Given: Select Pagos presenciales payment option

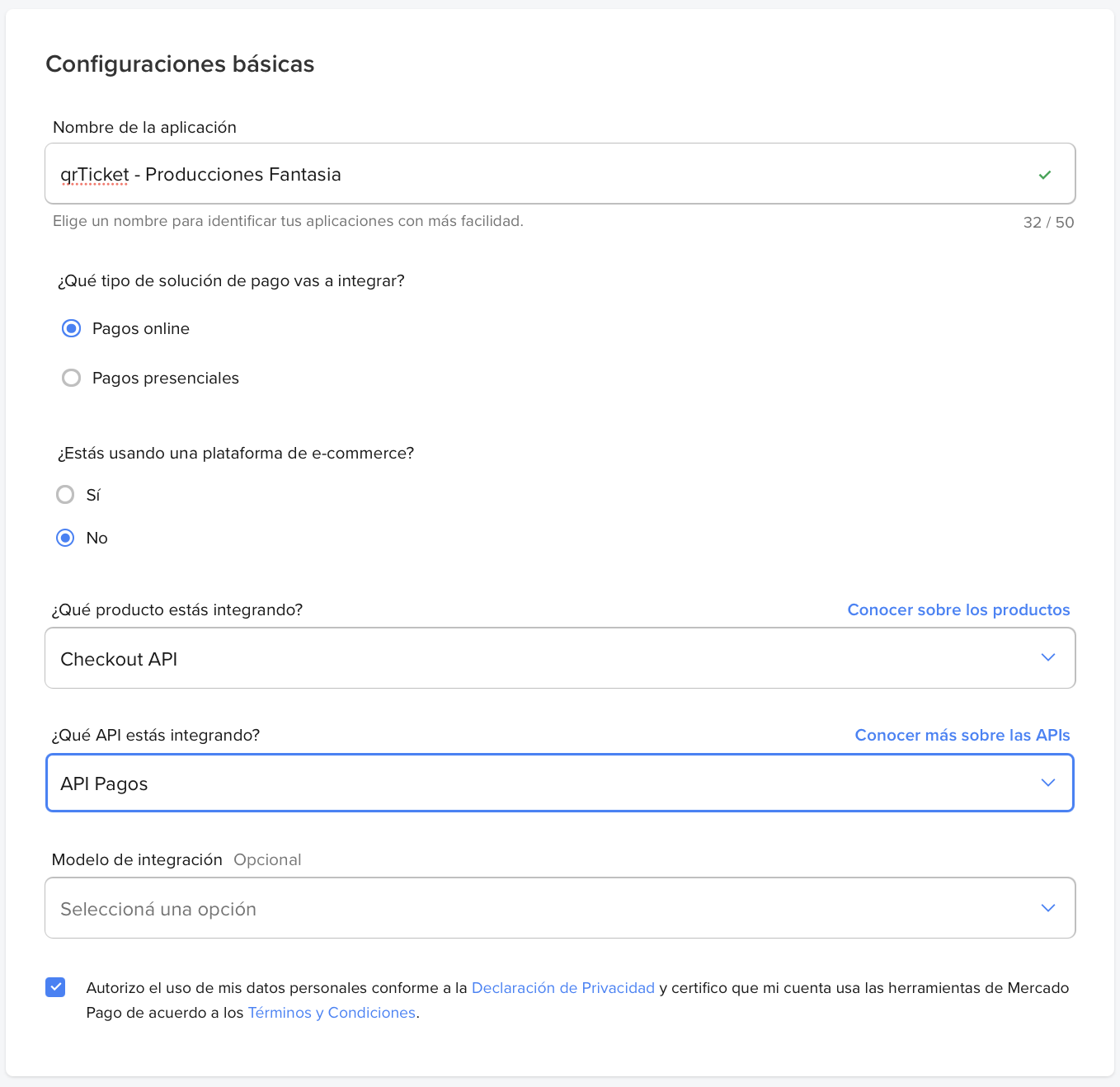Looking at the screenshot, I should (x=71, y=378).
